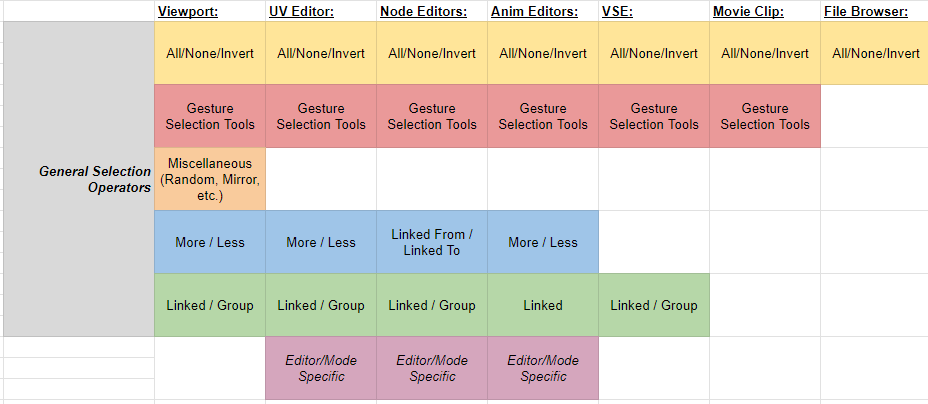928x404 pixels.
Task: Select Editor/Mode Specific under UV Editor
Action: click(x=321, y=368)
